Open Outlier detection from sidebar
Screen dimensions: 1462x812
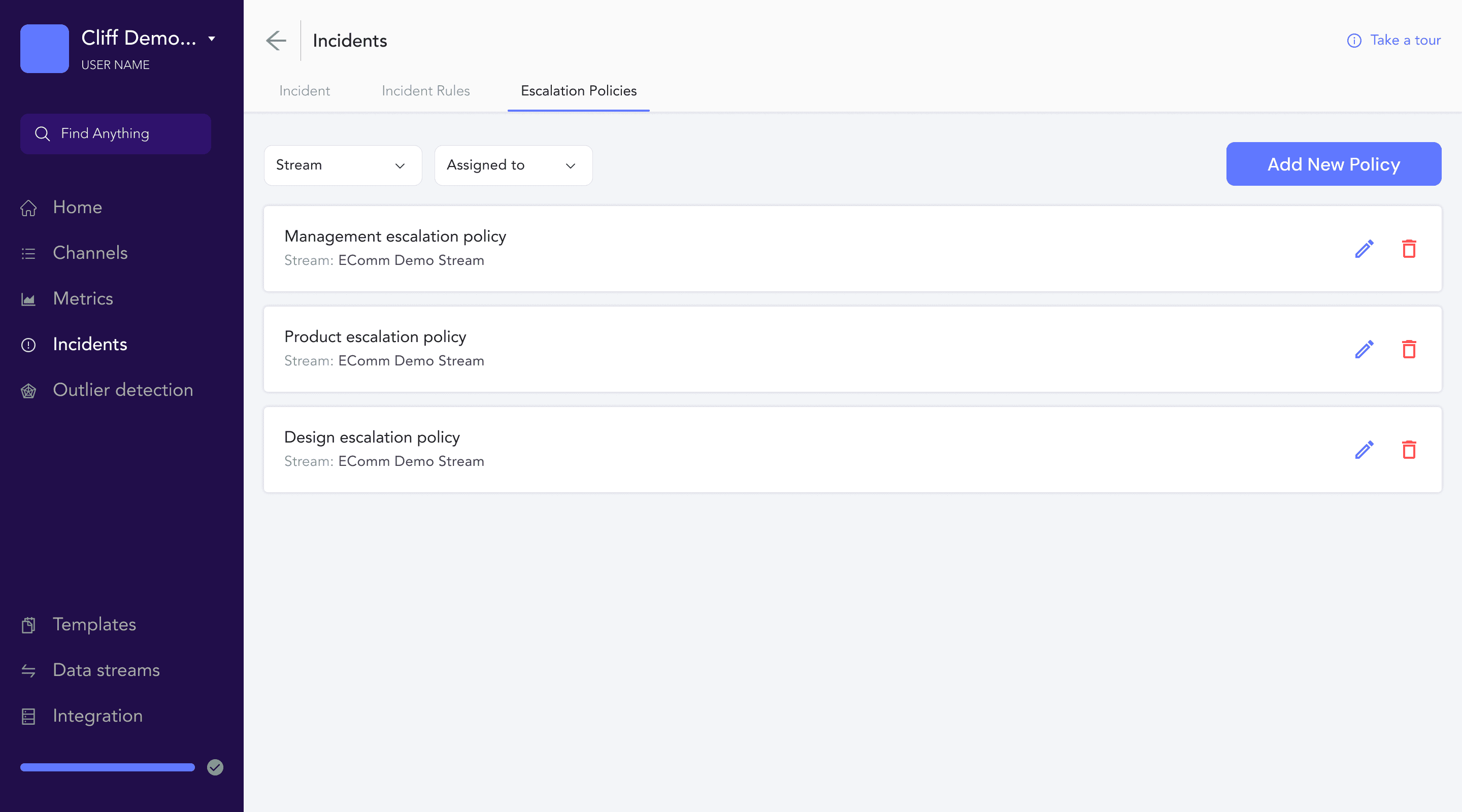point(122,390)
